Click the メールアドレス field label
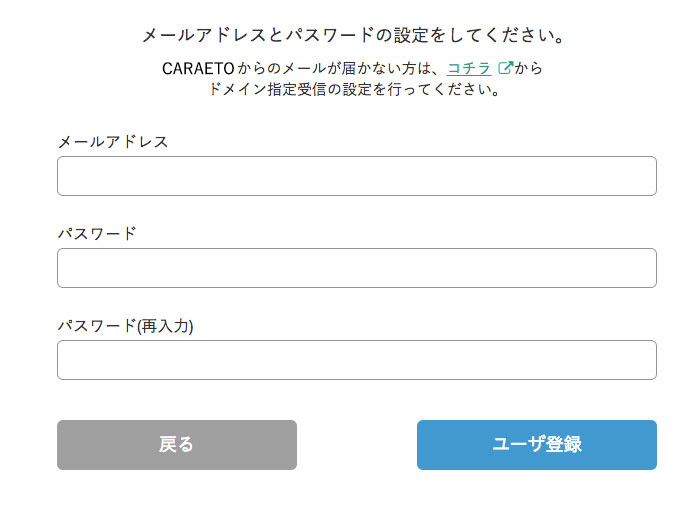700x507 pixels. 113,142
